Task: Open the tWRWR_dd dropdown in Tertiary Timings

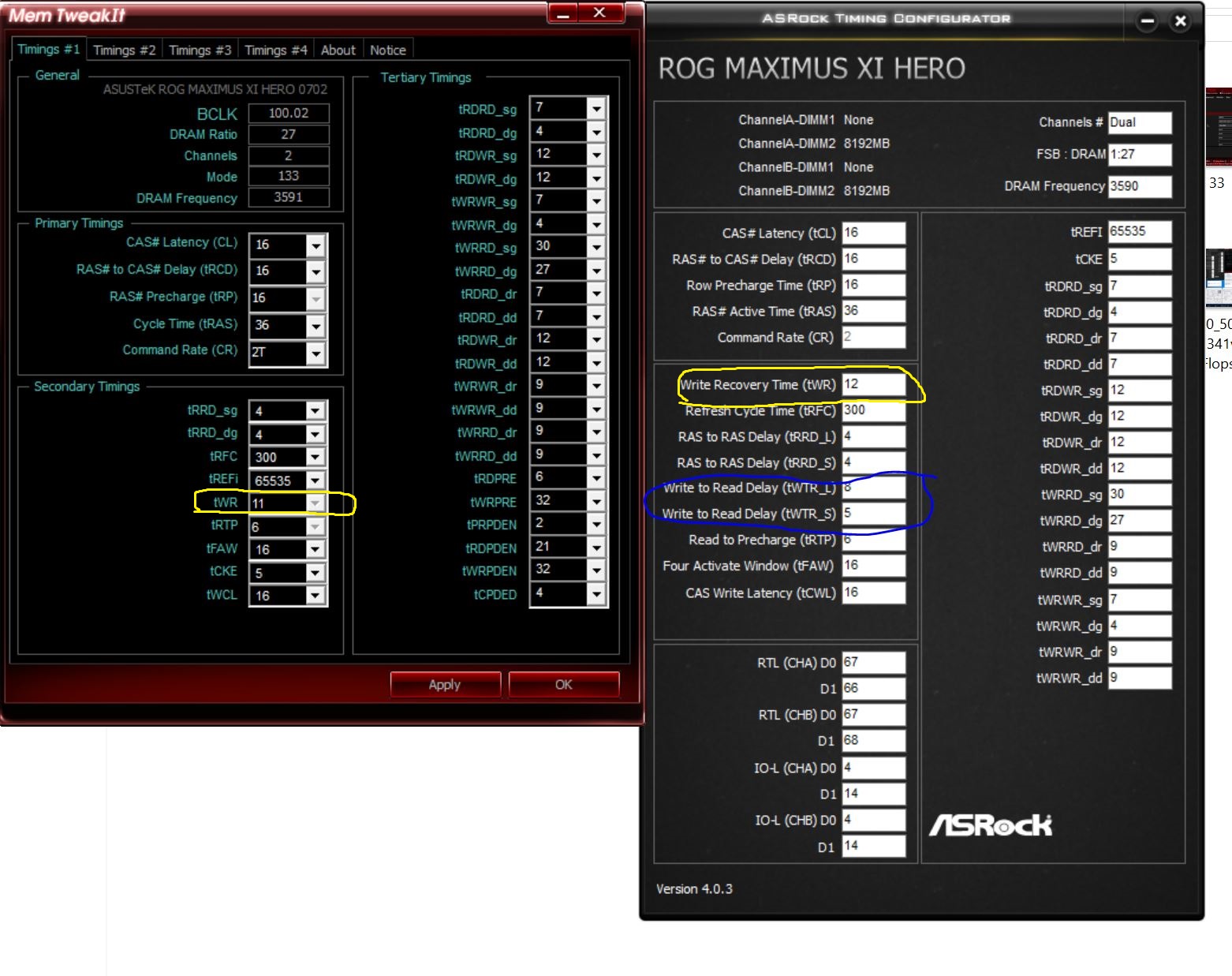Action: coord(596,409)
